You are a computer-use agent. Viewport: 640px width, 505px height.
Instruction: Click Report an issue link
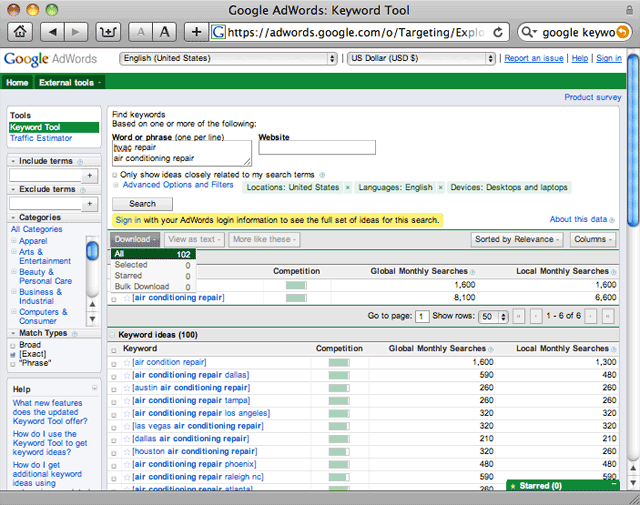point(533,58)
